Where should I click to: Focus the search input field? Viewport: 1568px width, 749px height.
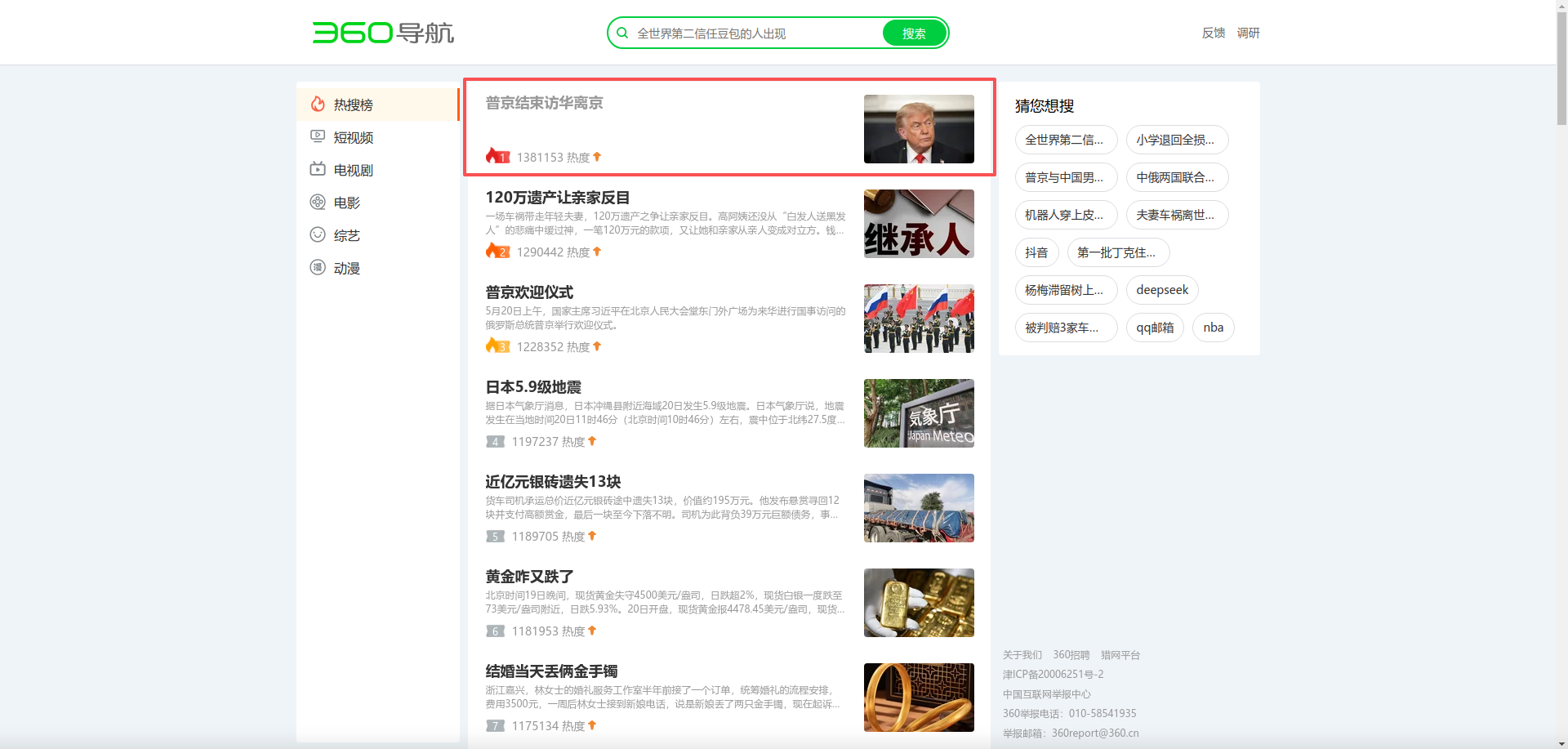[x=755, y=33]
